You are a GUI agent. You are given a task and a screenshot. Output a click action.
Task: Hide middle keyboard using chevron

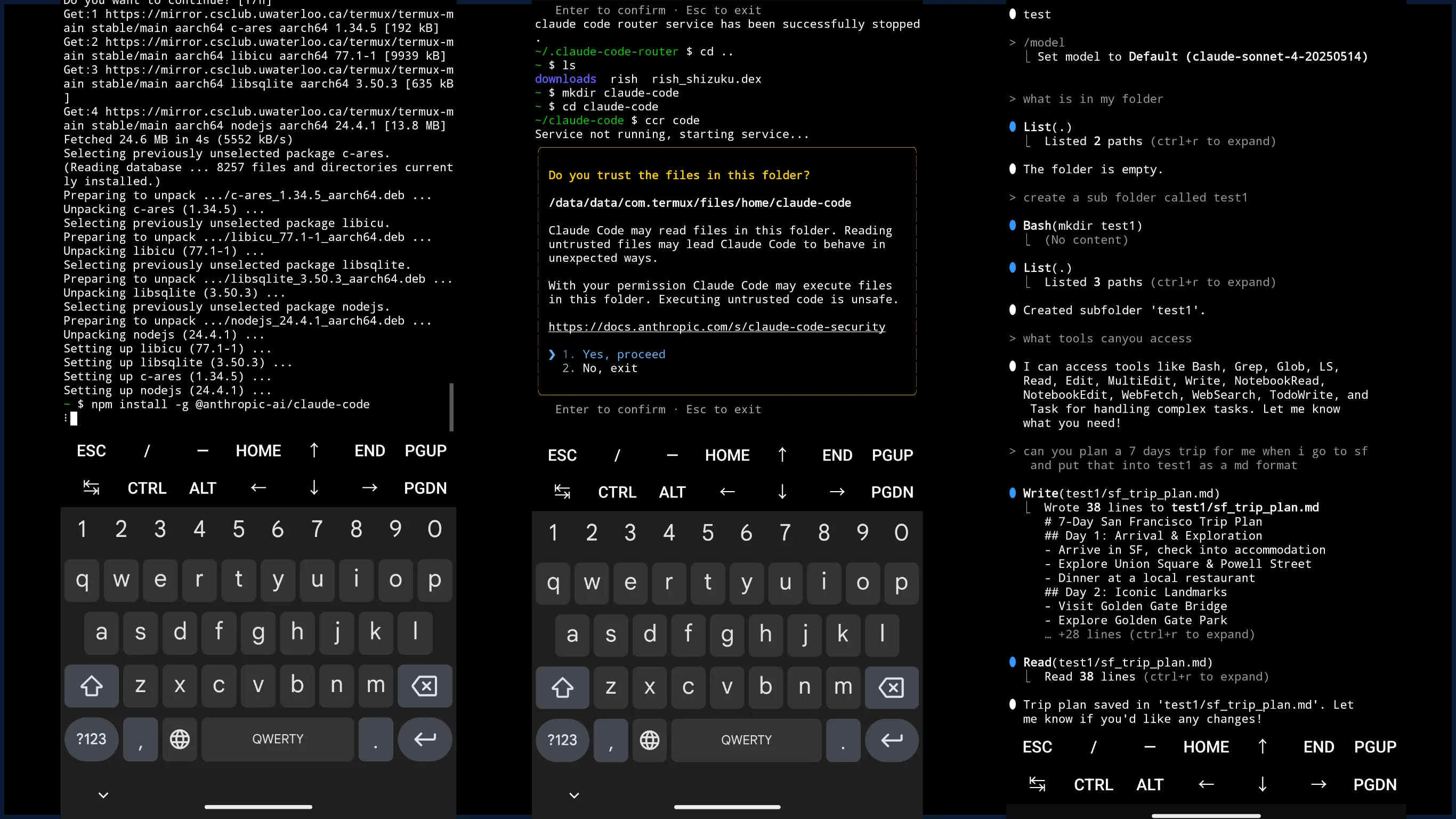click(573, 795)
